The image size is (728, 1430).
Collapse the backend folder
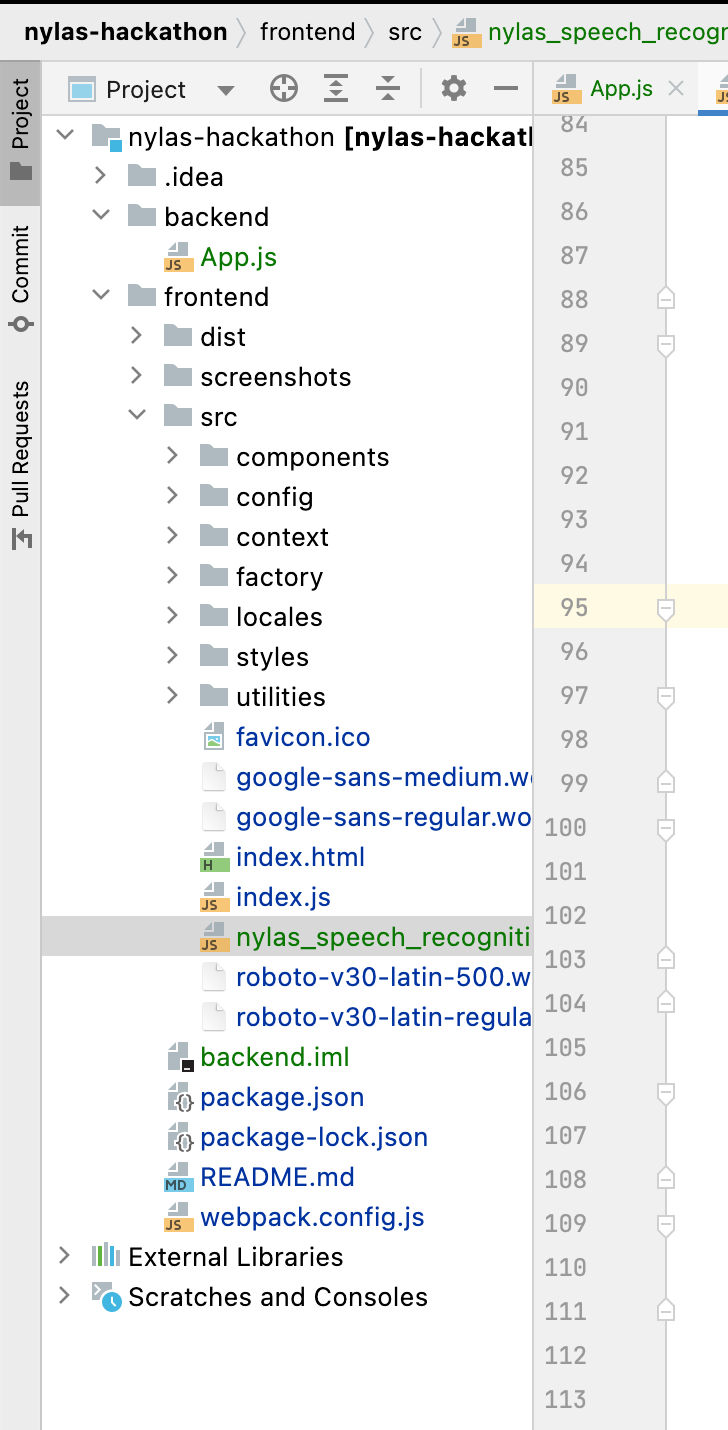point(100,217)
